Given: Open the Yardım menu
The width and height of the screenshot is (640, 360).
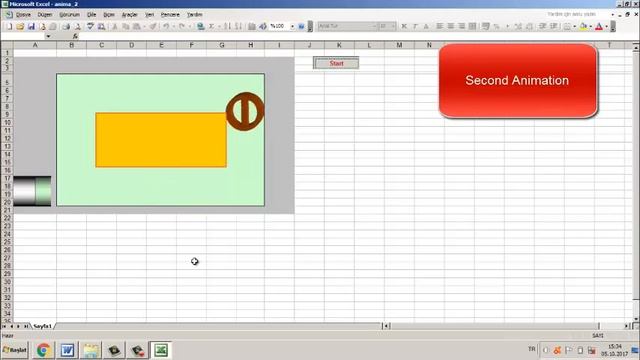Looking at the screenshot, I should coord(195,15).
